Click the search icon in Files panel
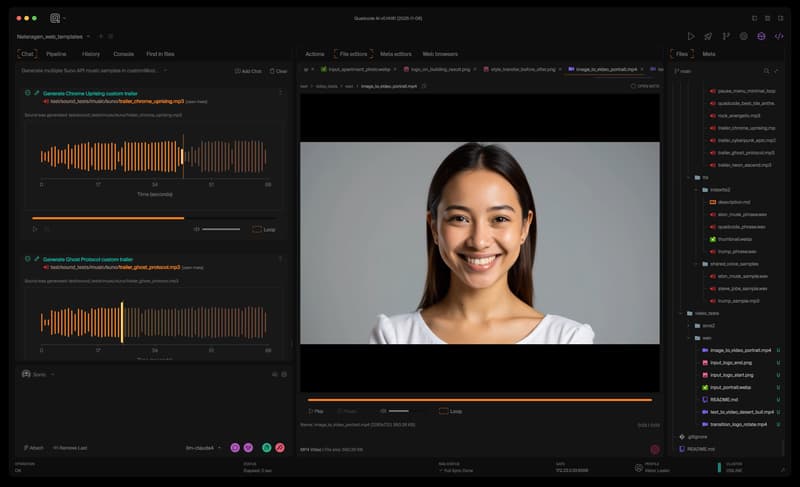This screenshot has width=800, height=487. tap(767, 71)
